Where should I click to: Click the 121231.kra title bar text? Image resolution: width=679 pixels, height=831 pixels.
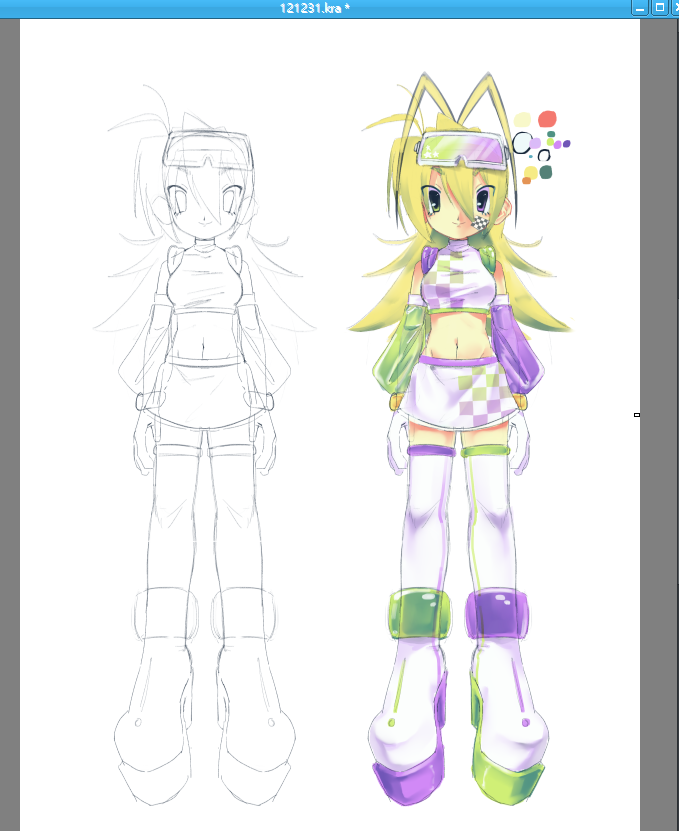pos(314,8)
